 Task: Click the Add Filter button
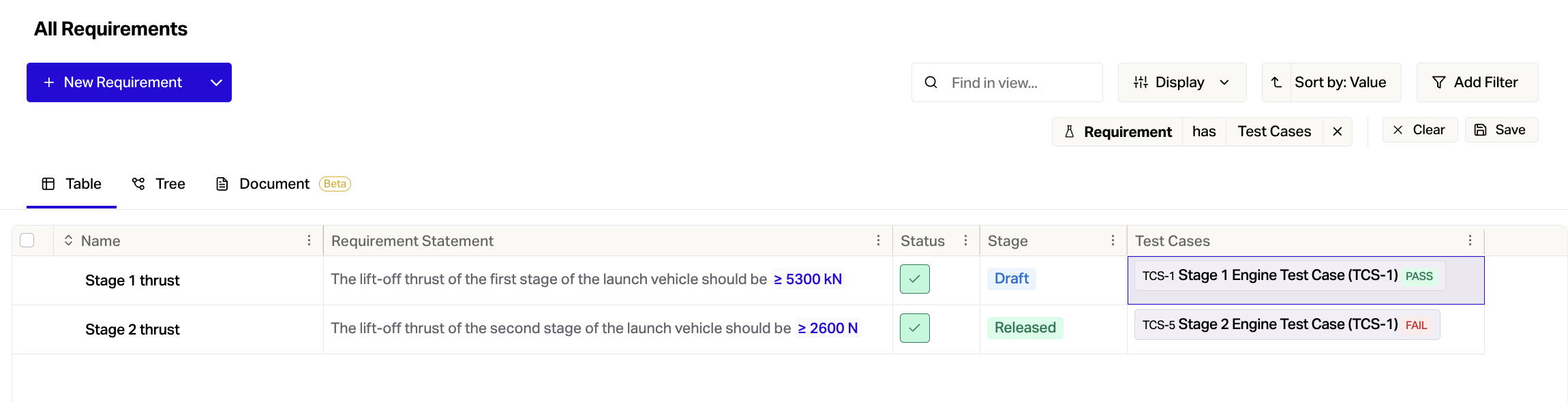pyautogui.click(x=1477, y=82)
